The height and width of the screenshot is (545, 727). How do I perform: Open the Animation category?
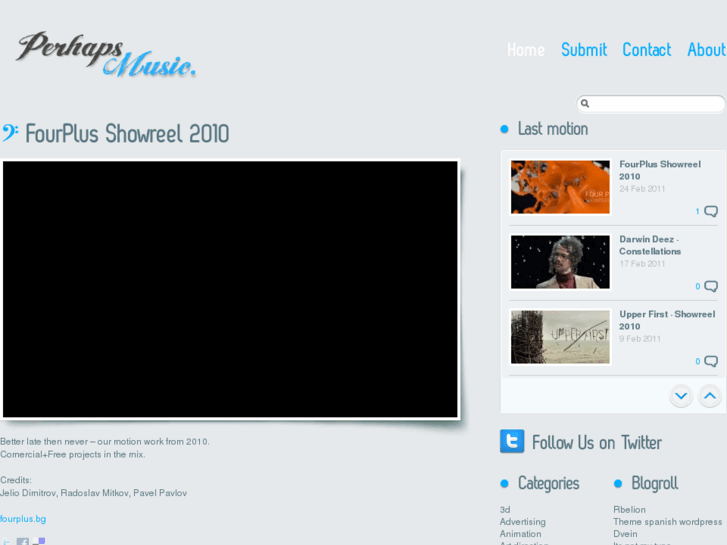coord(520,534)
